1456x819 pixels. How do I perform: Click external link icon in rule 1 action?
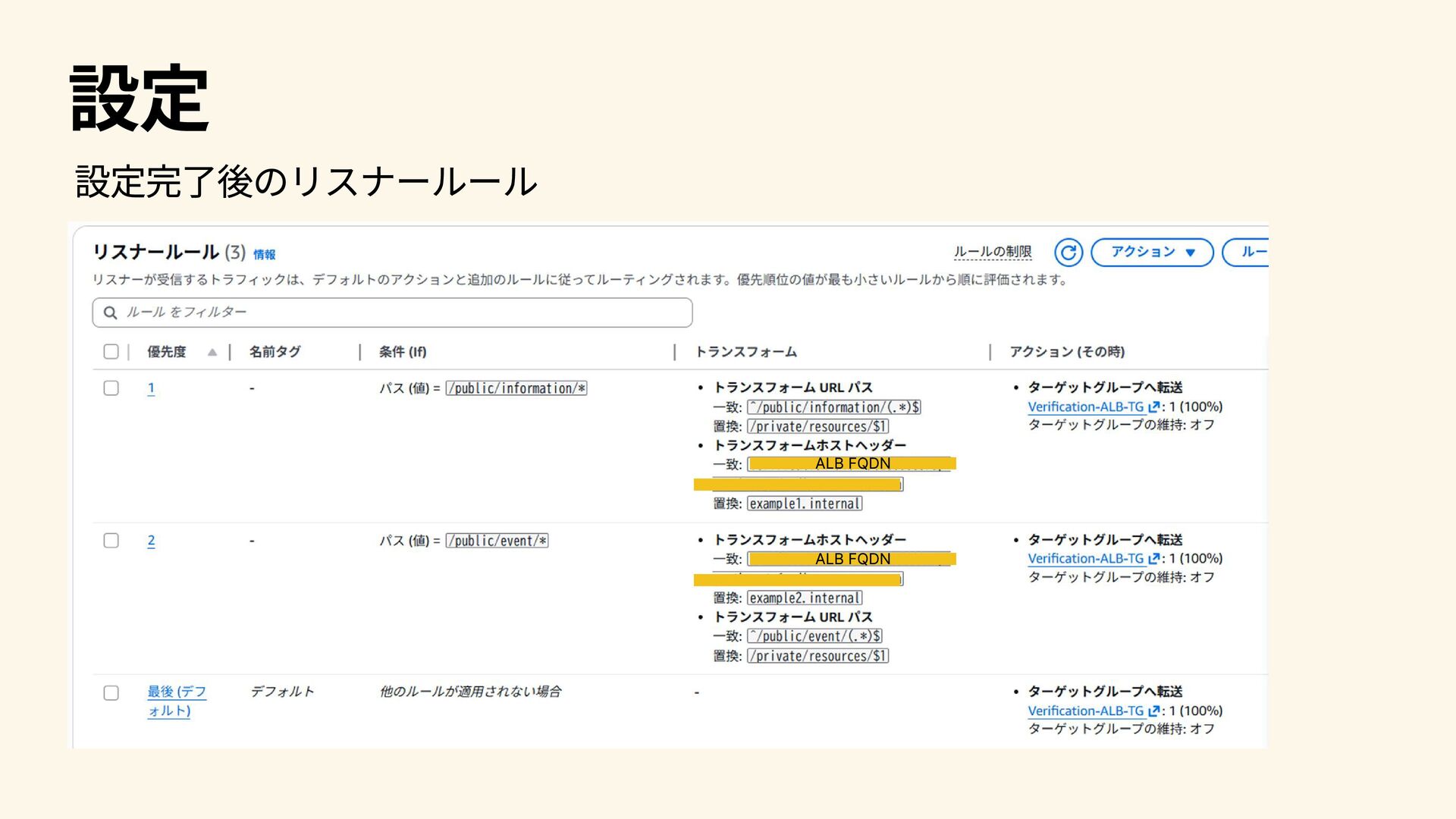[1153, 407]
